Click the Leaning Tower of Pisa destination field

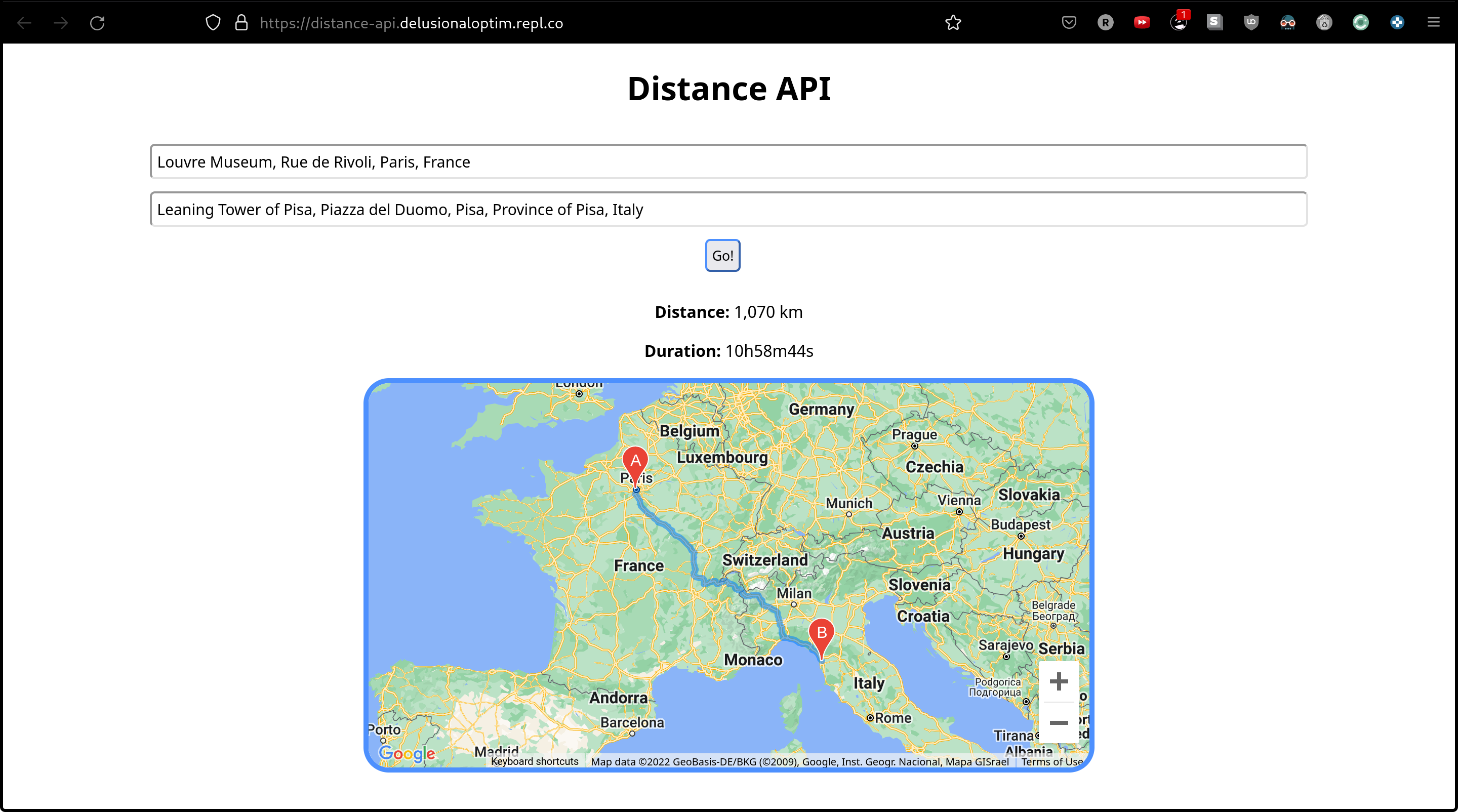(x=728, y=210)
